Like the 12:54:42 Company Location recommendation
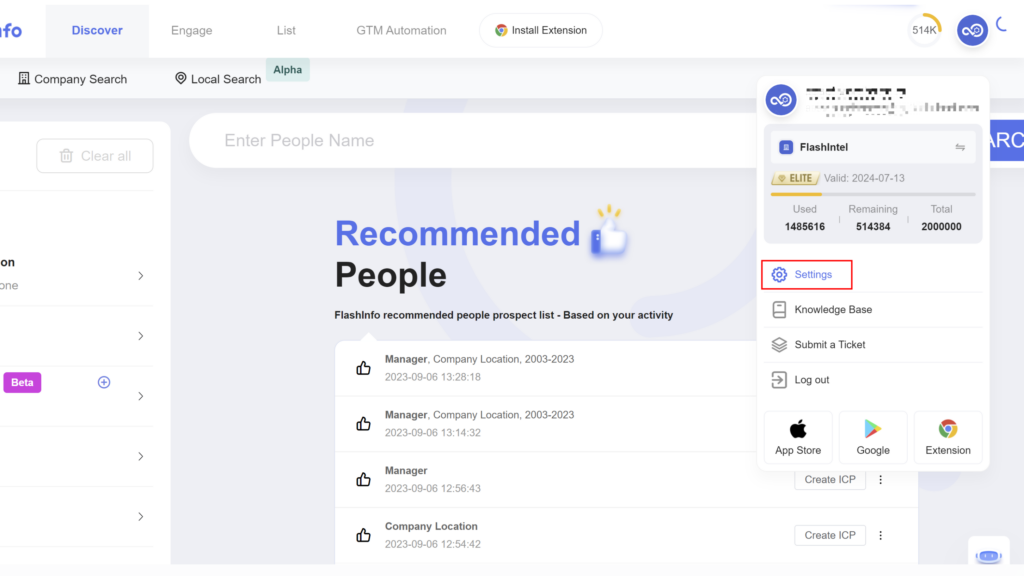The width and height of the screenshot is (1024, 576). 364,535
